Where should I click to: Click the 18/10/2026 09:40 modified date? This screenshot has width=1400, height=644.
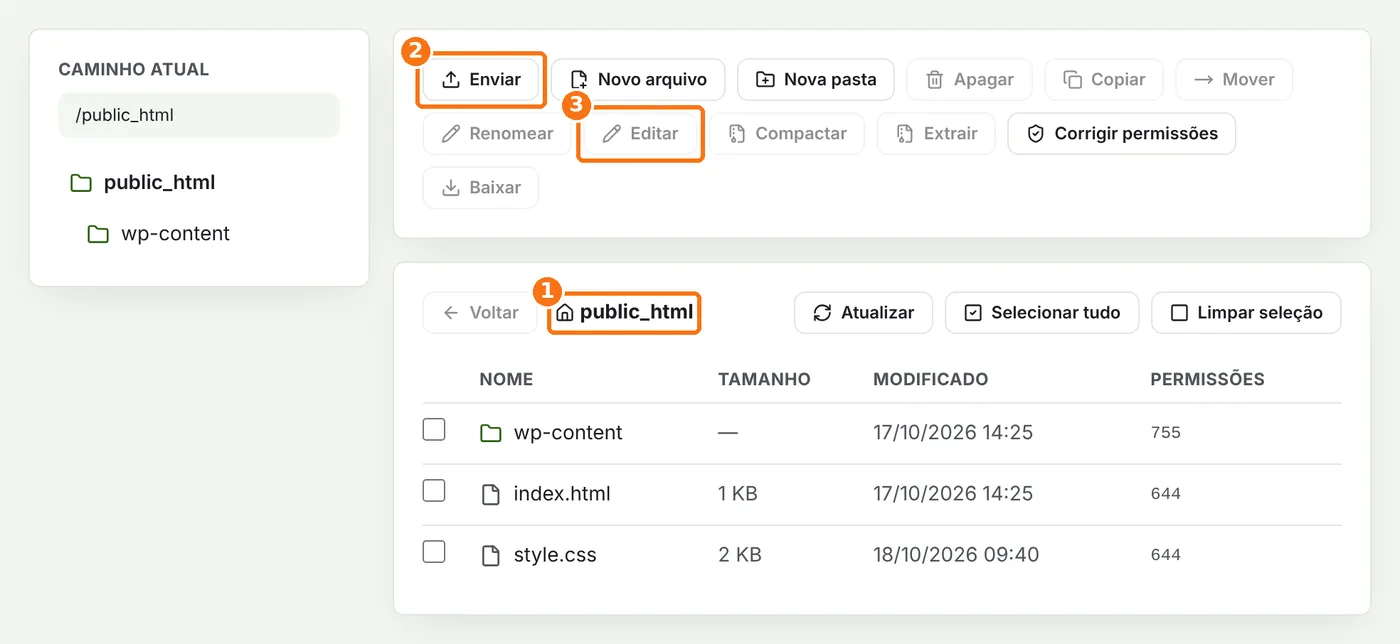pos(956,554)
